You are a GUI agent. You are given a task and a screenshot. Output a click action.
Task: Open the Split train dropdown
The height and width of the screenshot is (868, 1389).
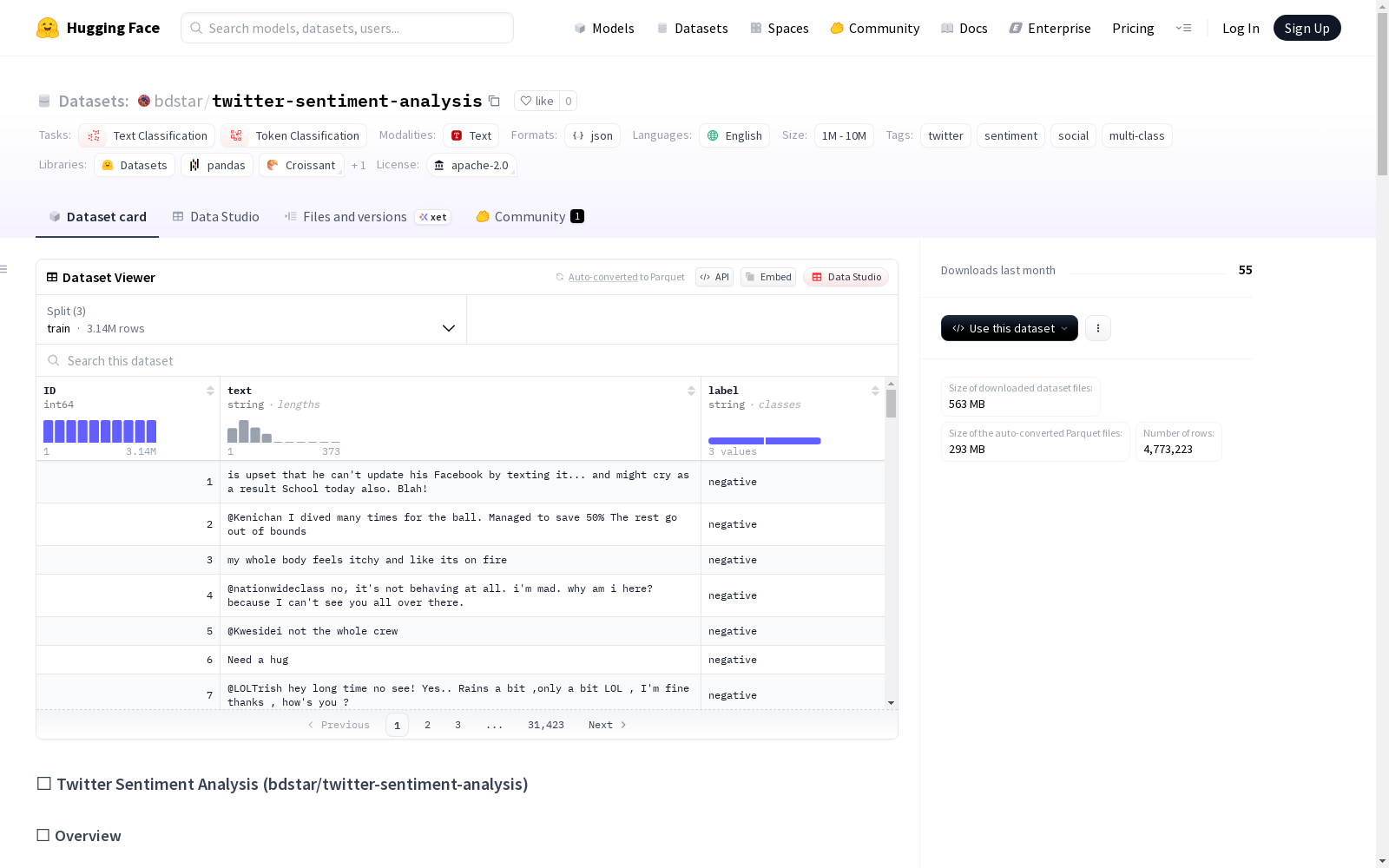(252, 319)
